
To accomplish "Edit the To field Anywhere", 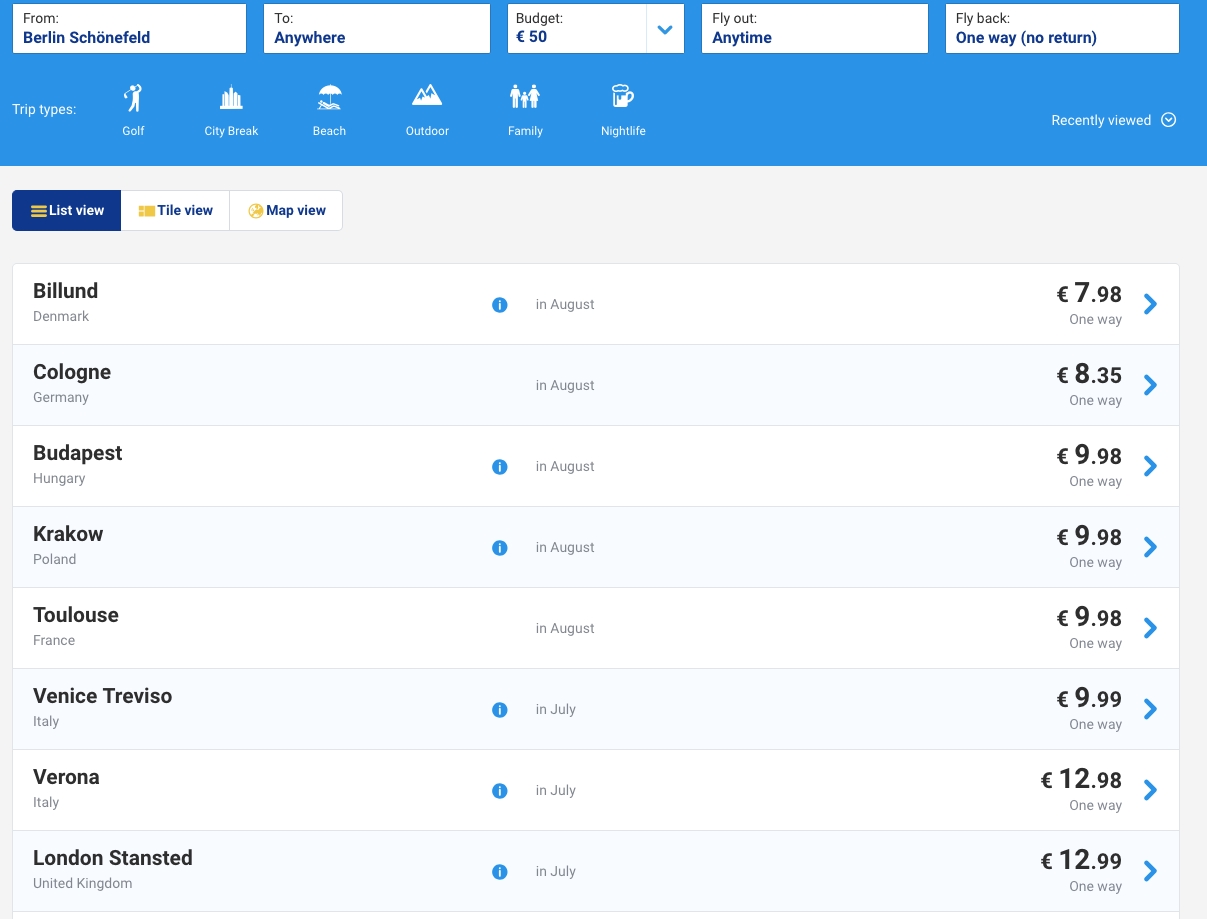I will 377,28.
